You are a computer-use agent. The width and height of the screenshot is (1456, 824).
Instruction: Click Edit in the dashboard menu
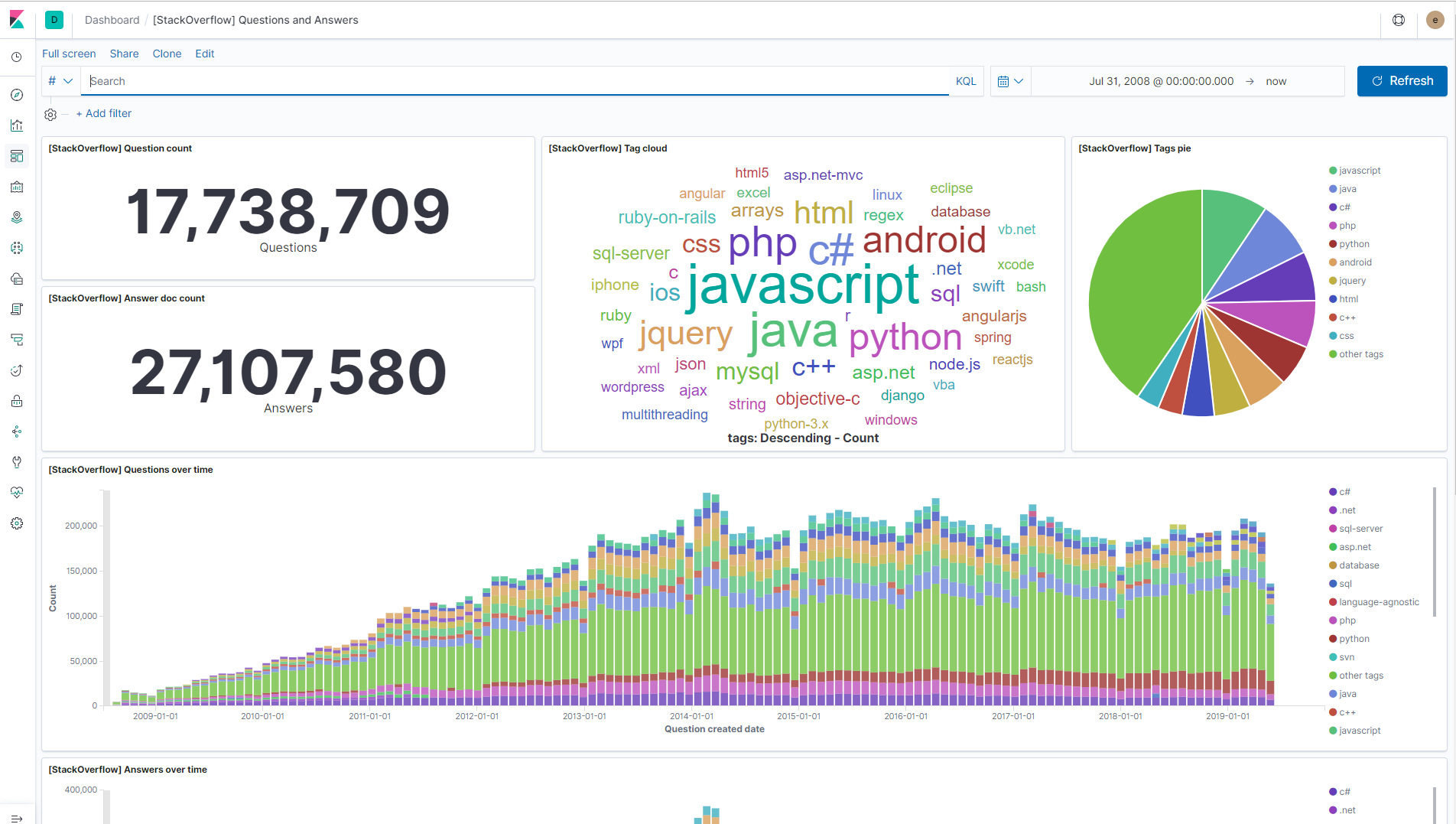(204, 54)
